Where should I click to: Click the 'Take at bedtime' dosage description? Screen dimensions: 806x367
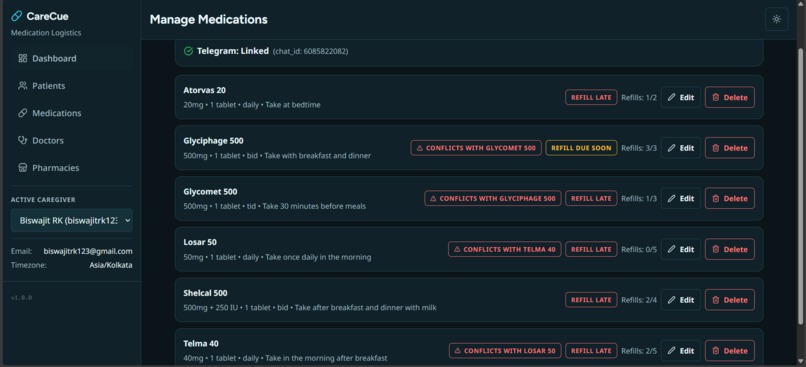pyautogui.click(x=293, y=105)
